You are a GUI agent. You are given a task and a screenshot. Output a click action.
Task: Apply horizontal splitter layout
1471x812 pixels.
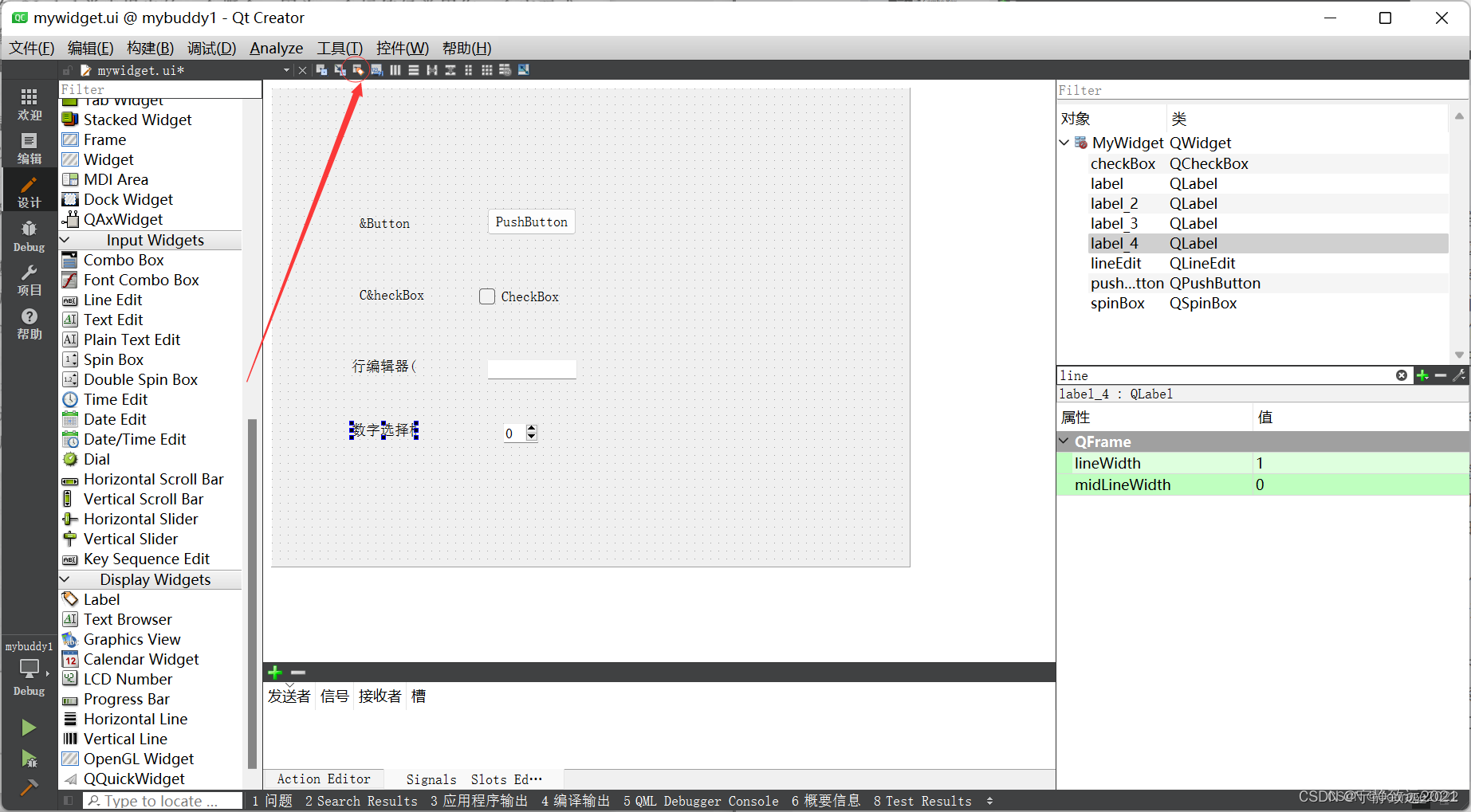click(432, 70)
